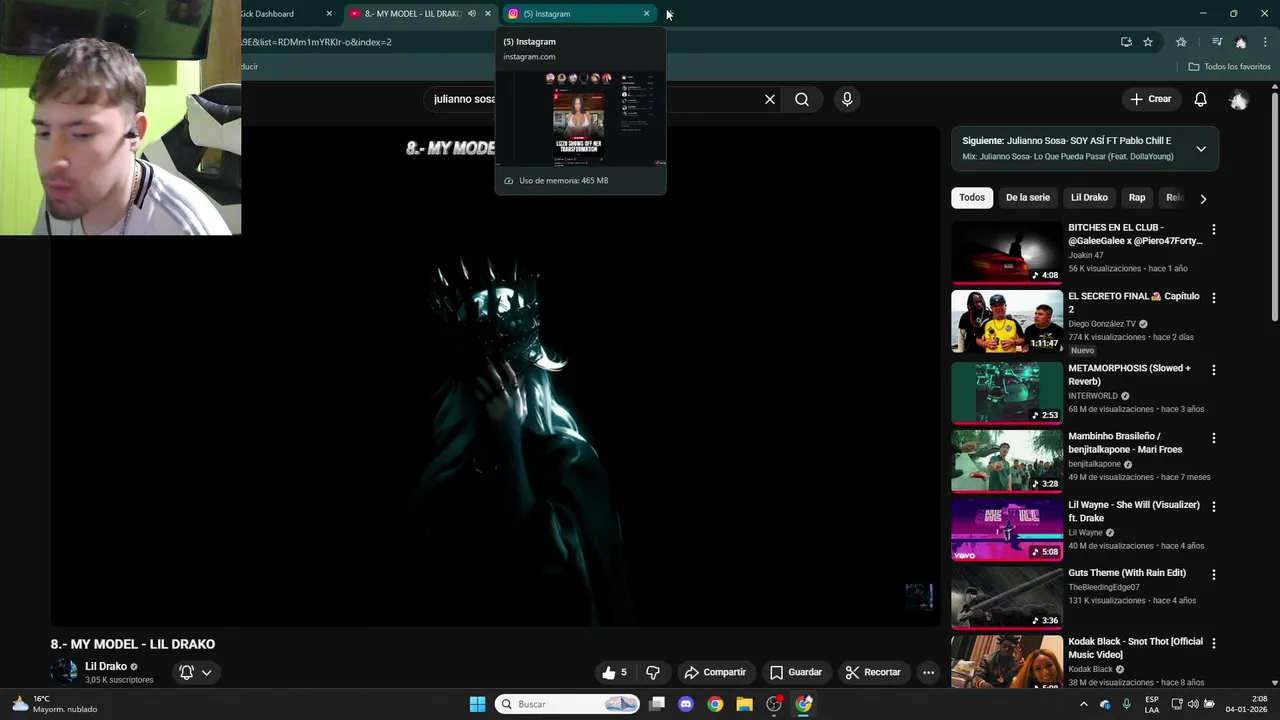
Task: Clear the YouTube search text
Action: pyautogui.click(x=770, y=99)
